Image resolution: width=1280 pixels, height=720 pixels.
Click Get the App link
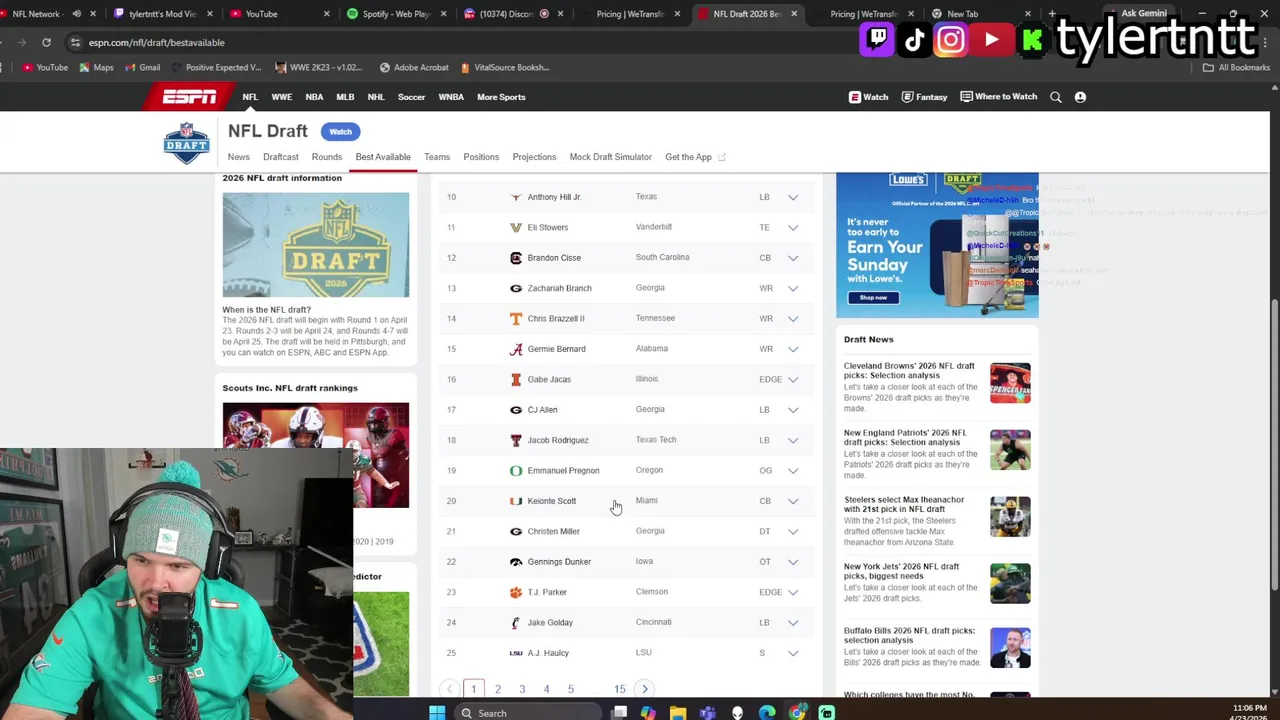point(695,157)
